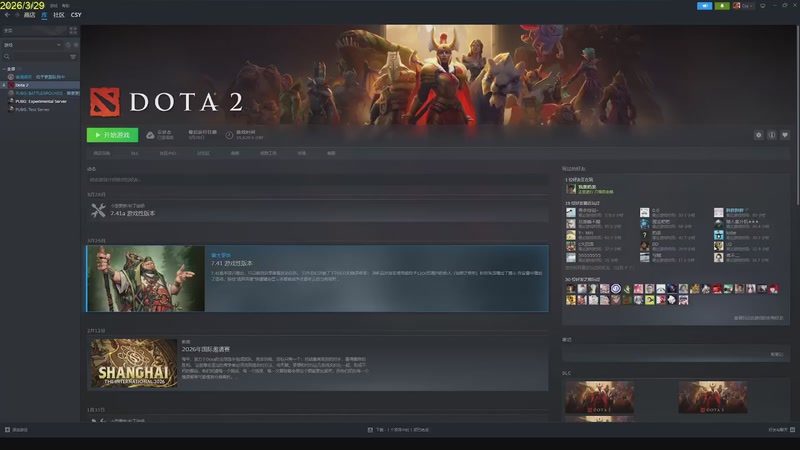Open the 社区中心 (Community Hub) link
The image size is (800, 450).
click(x=167, y=153)
